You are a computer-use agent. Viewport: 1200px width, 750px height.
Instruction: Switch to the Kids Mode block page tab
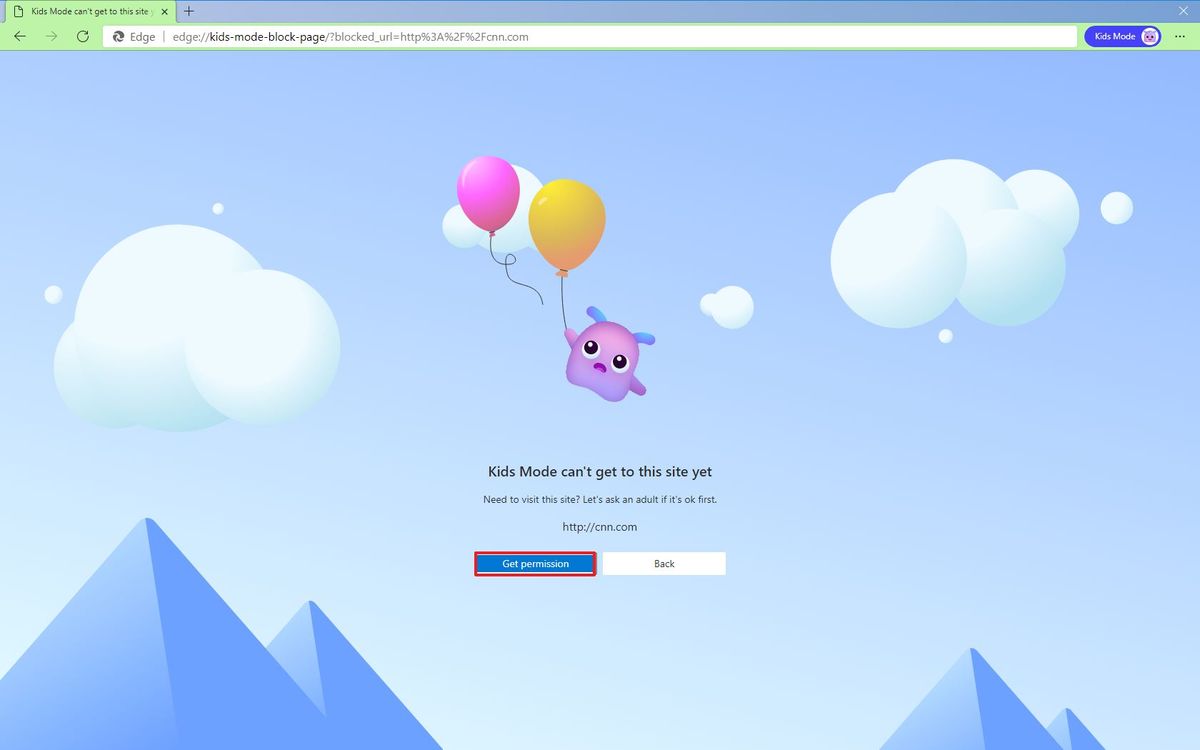[x=85, y=11]
